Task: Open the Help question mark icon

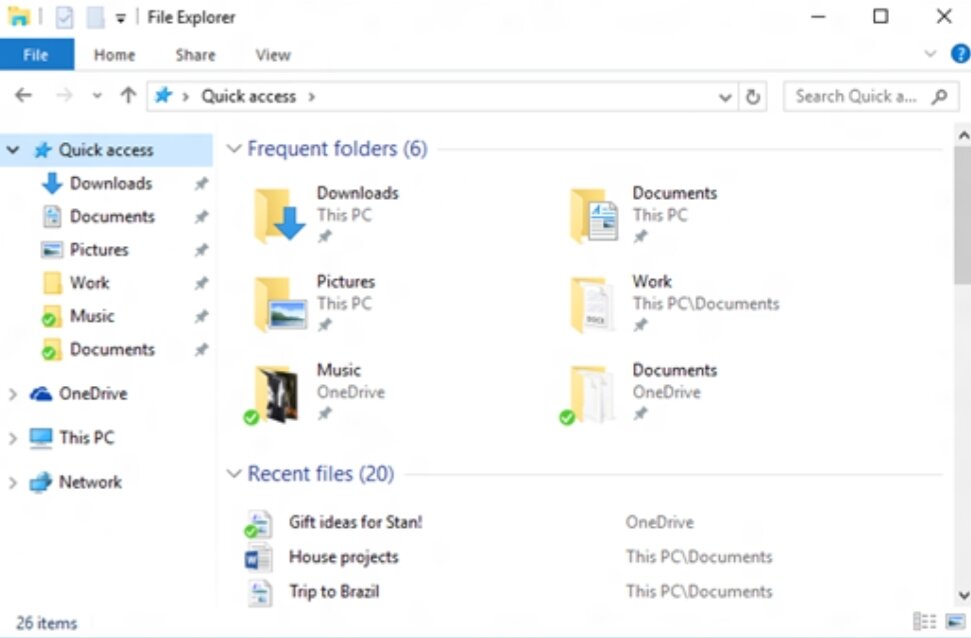Action: pos(960,54)
